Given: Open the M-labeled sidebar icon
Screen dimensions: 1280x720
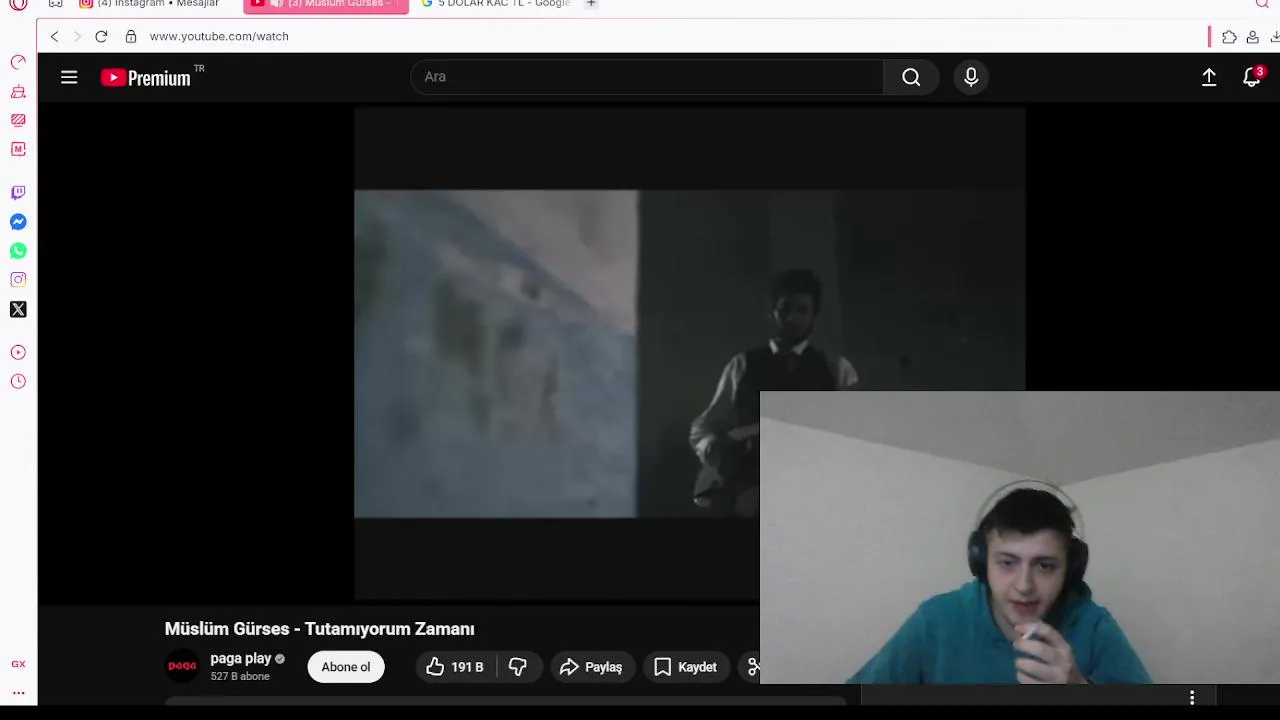Looking at the screenshot, I should pos(18,149).
